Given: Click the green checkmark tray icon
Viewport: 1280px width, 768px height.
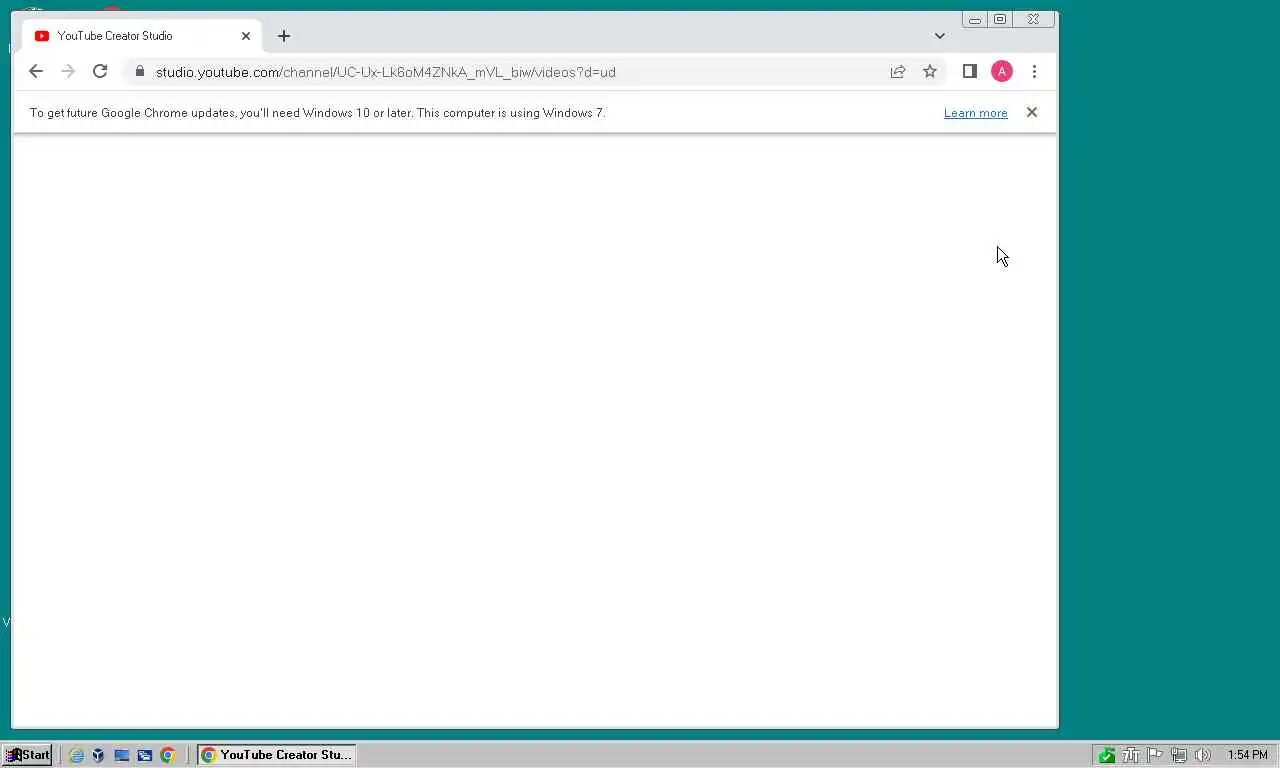Looking at the screenshot, I should [x=1107, y=755].
